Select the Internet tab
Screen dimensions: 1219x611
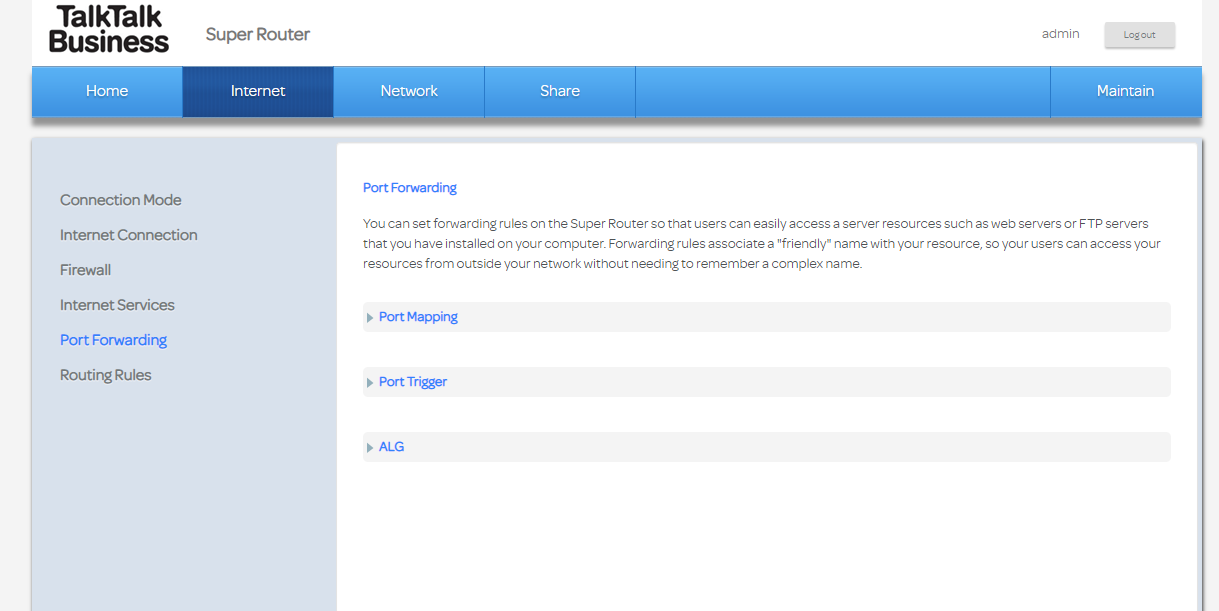coord(257,90)
